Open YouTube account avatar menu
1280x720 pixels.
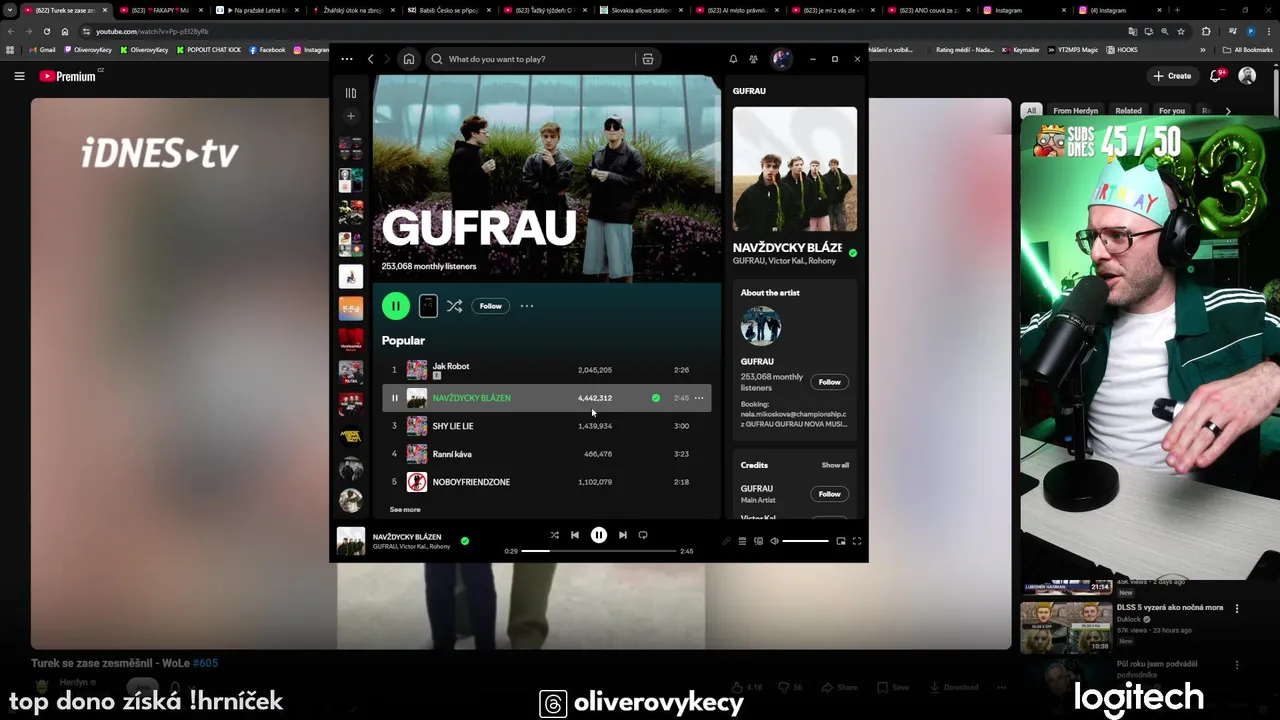point(1247,76)
